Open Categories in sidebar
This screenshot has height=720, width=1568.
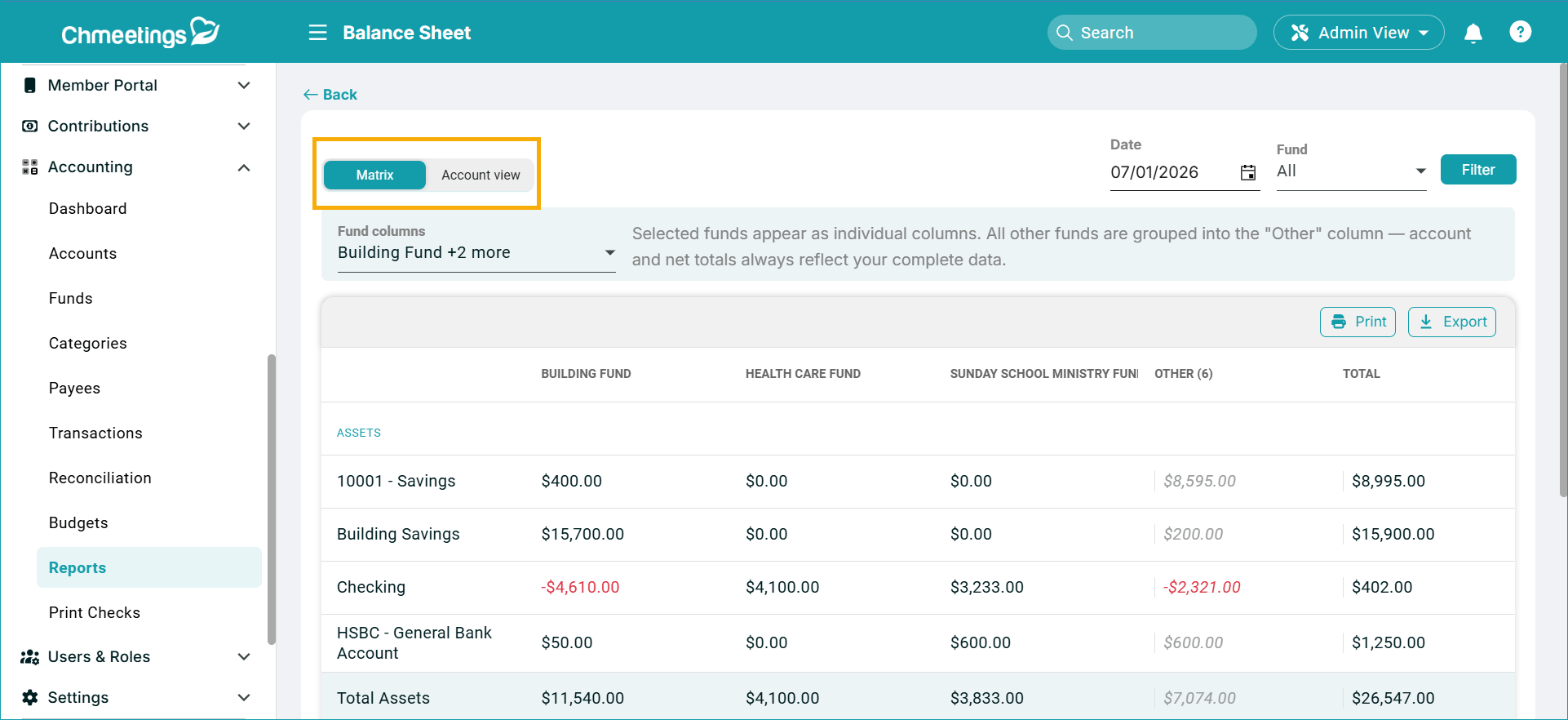pos(87,343)
